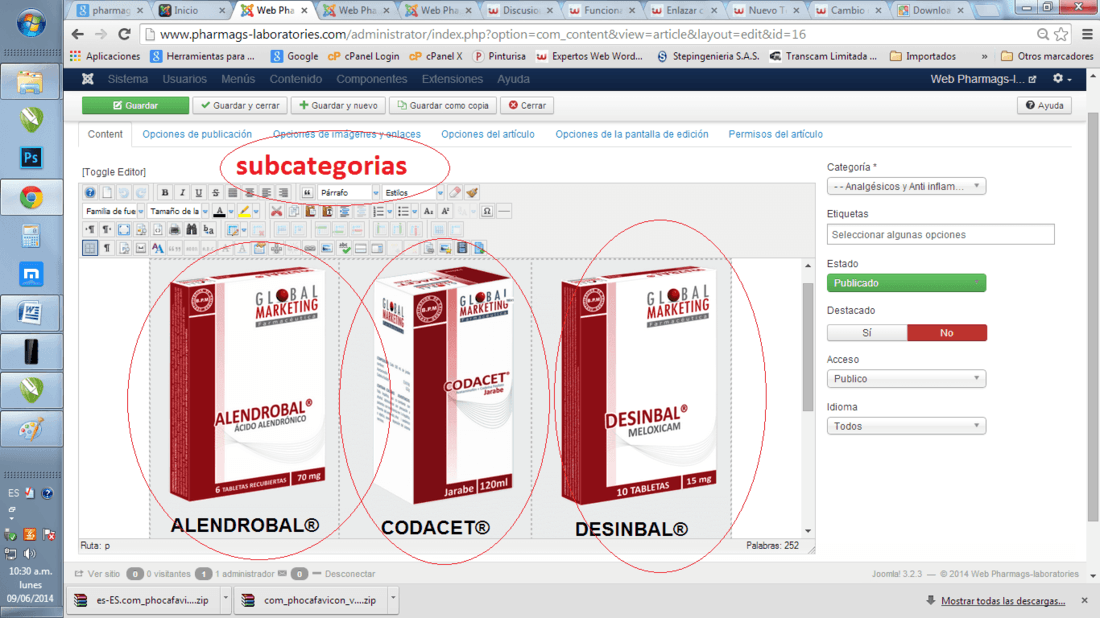This screenshot has height=618, width=1100.
Task: Click the undo arrow in editor toolbar
Action: point(123,193)
